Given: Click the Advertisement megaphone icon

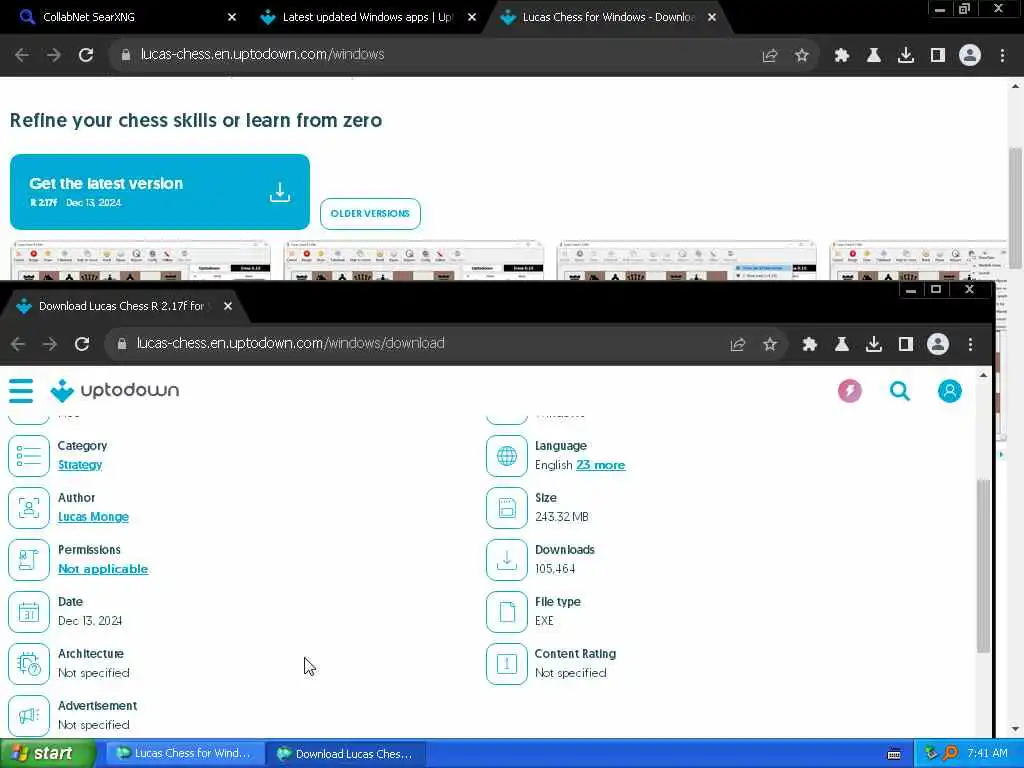Looking at the screenshot, I should [29, 716].
